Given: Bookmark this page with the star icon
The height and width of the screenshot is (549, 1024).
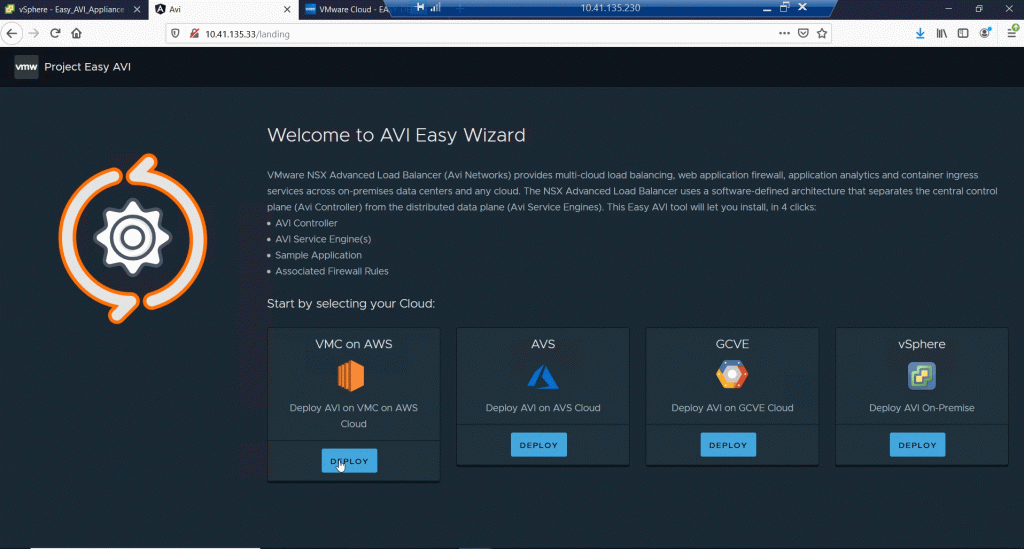Looking at the screenshot, I should pos(821,33).
